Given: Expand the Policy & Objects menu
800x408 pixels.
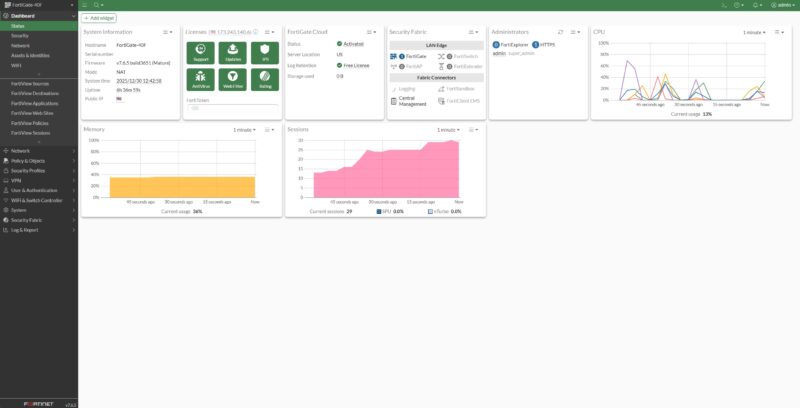Looking at the screenshot, I should coord(39,161).
